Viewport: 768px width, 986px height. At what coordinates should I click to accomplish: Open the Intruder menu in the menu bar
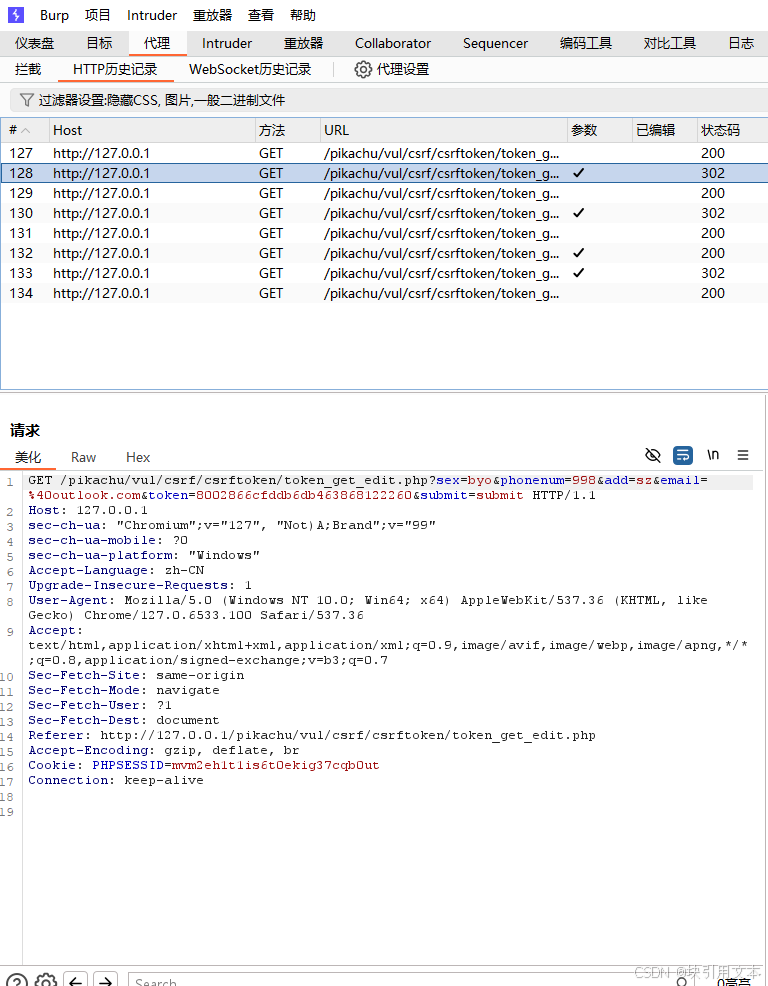[x=152, y=15]
